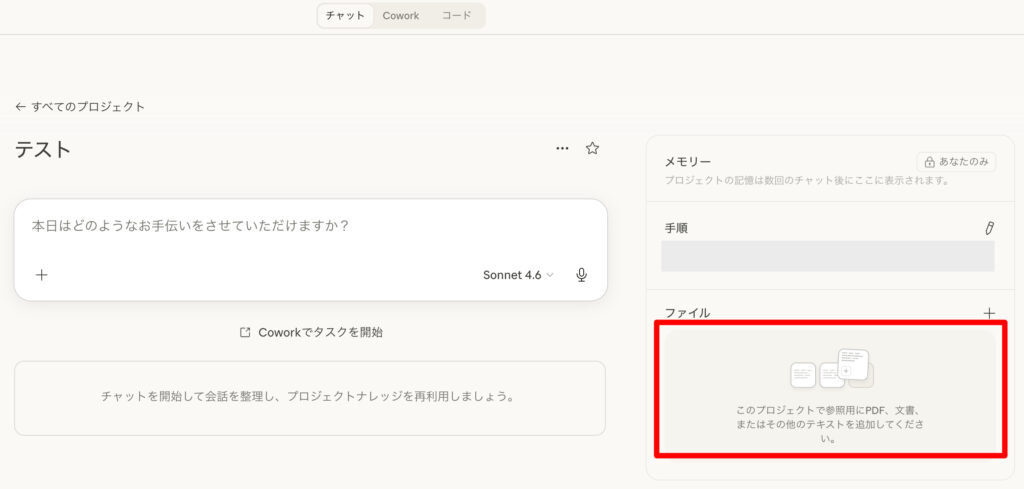Star the テスト project as favorite

592,149
